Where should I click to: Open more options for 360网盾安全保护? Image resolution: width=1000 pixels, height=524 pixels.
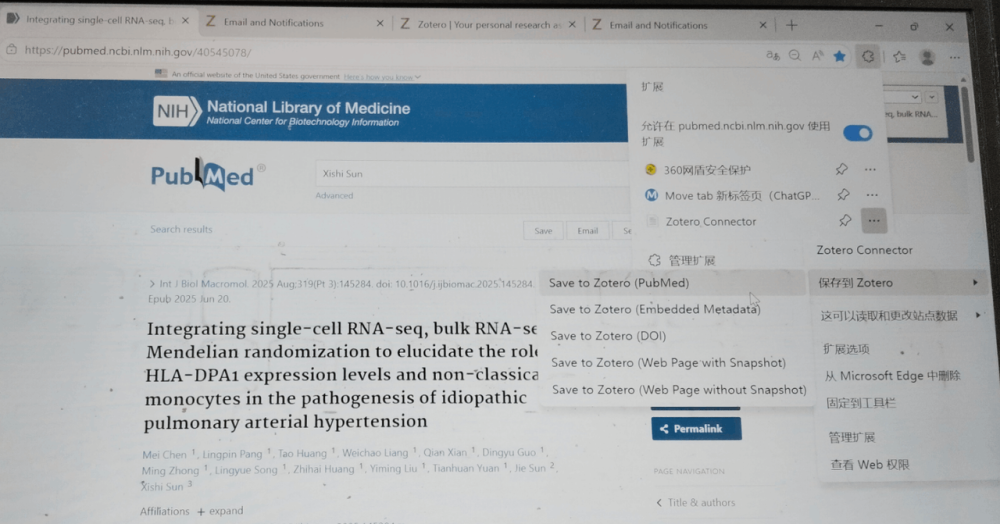pyautogui.click(x=871, y=170)
